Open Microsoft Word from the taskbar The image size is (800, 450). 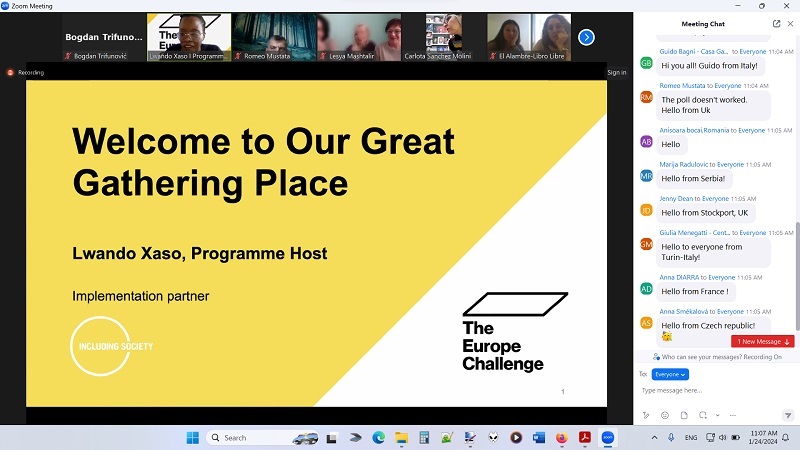(539, 438)
